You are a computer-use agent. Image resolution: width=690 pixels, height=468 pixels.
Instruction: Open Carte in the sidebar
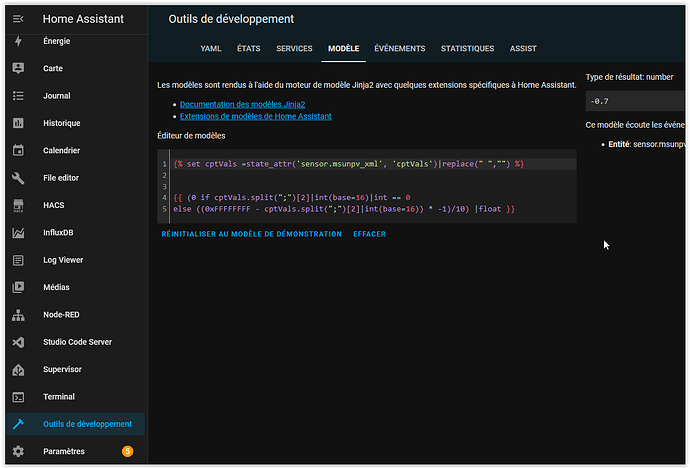[x=53, y=68]
